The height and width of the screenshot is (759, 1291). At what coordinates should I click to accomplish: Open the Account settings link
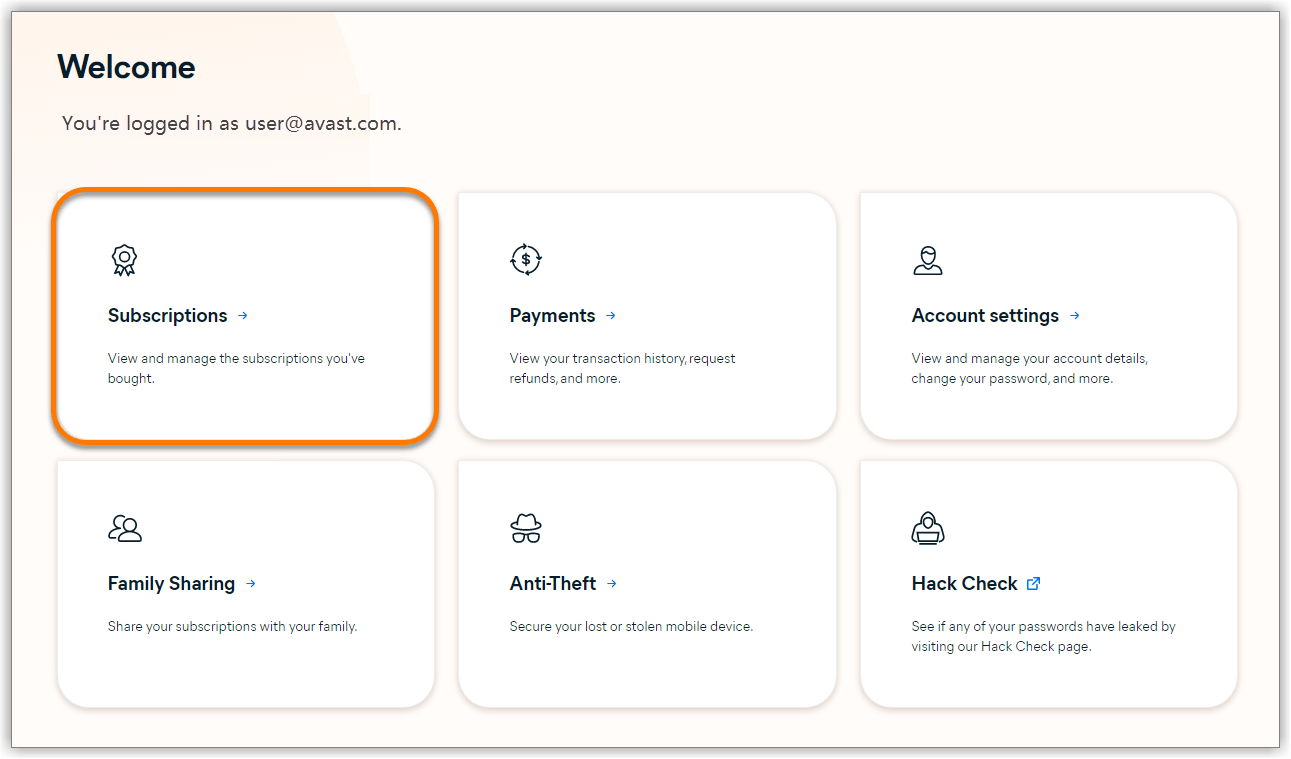coord(985,315)
